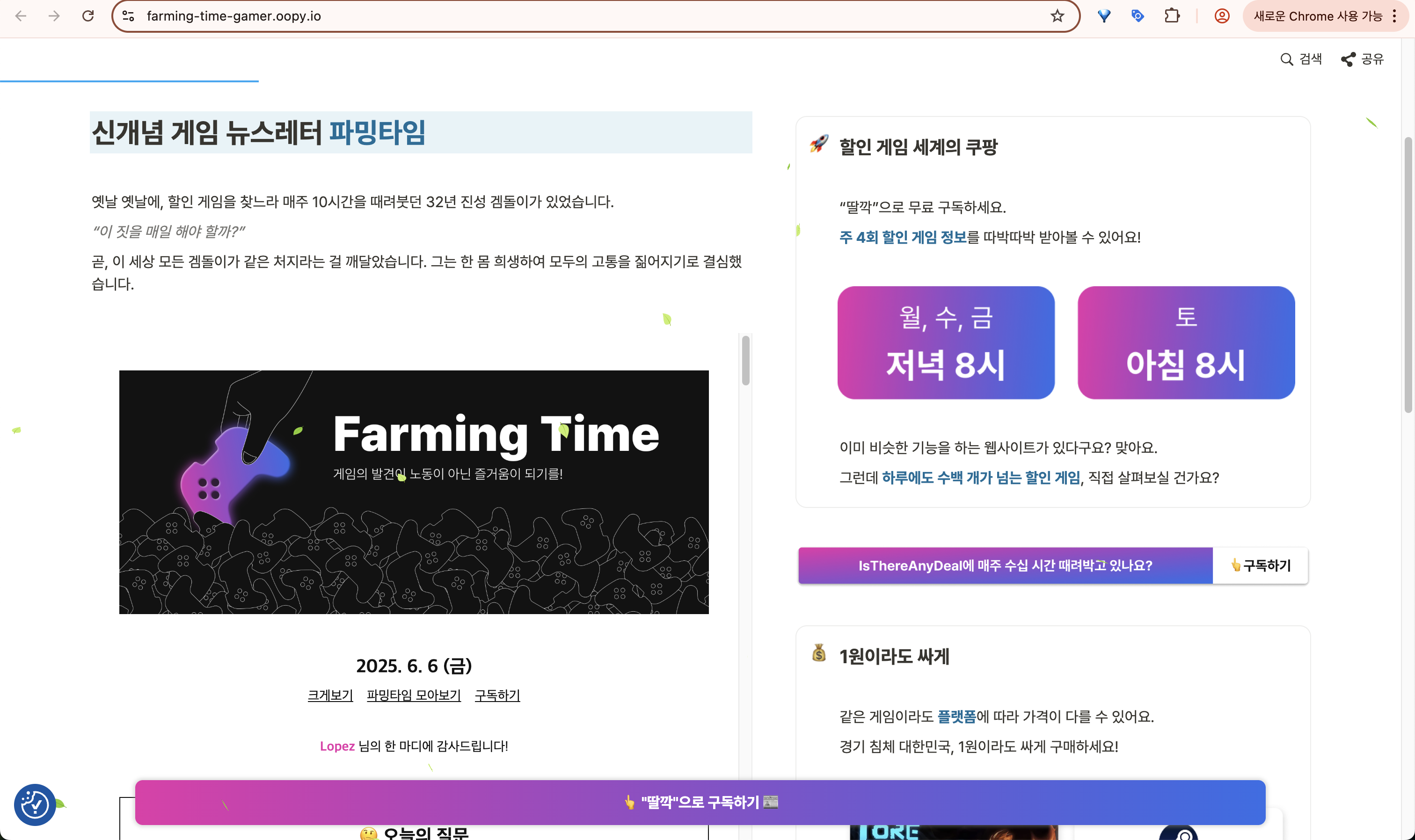
Task: Click the 파밍타임 title word in heading
Action: pos(377,132)
